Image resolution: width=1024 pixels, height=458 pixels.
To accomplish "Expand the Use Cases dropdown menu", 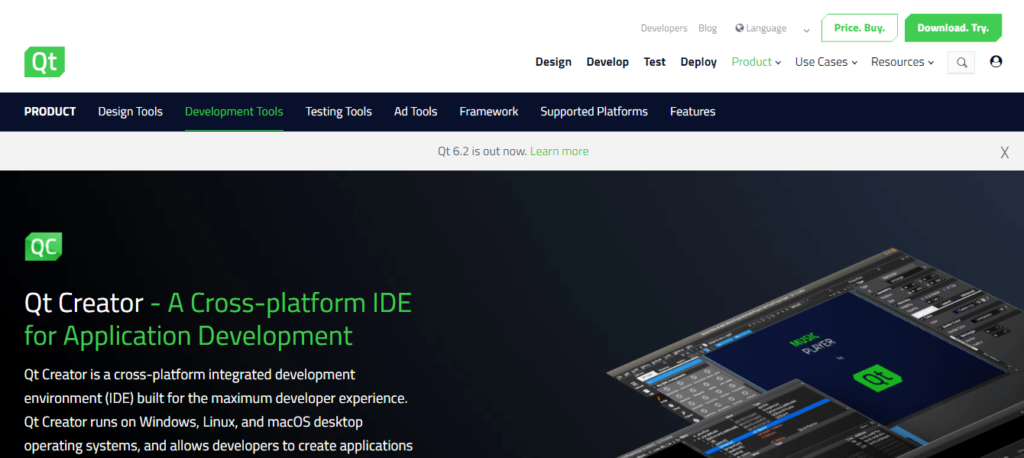I will 826,62.
